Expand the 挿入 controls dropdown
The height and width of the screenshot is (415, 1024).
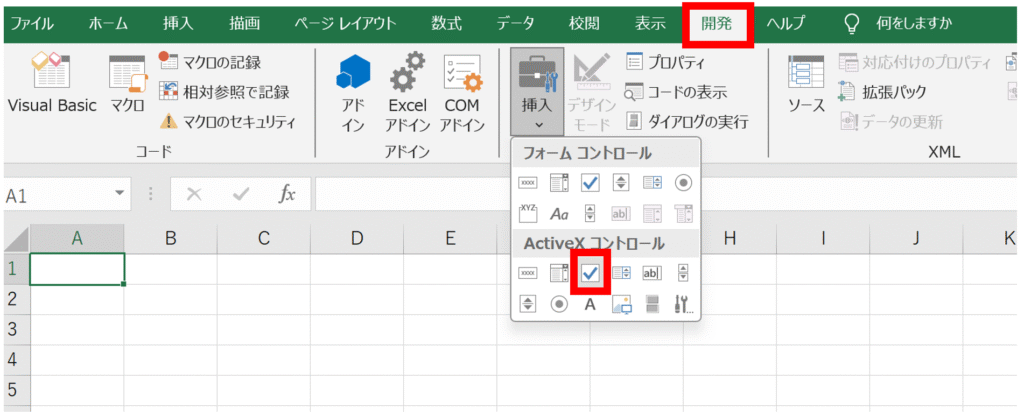(x=536, y=92)
